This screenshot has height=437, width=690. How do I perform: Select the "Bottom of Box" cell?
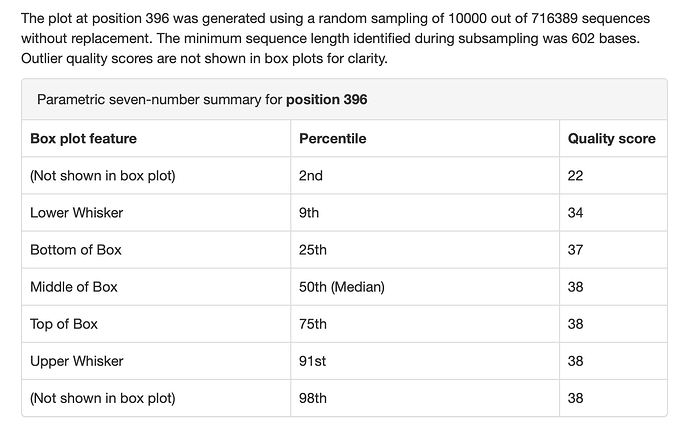(75, 250)
